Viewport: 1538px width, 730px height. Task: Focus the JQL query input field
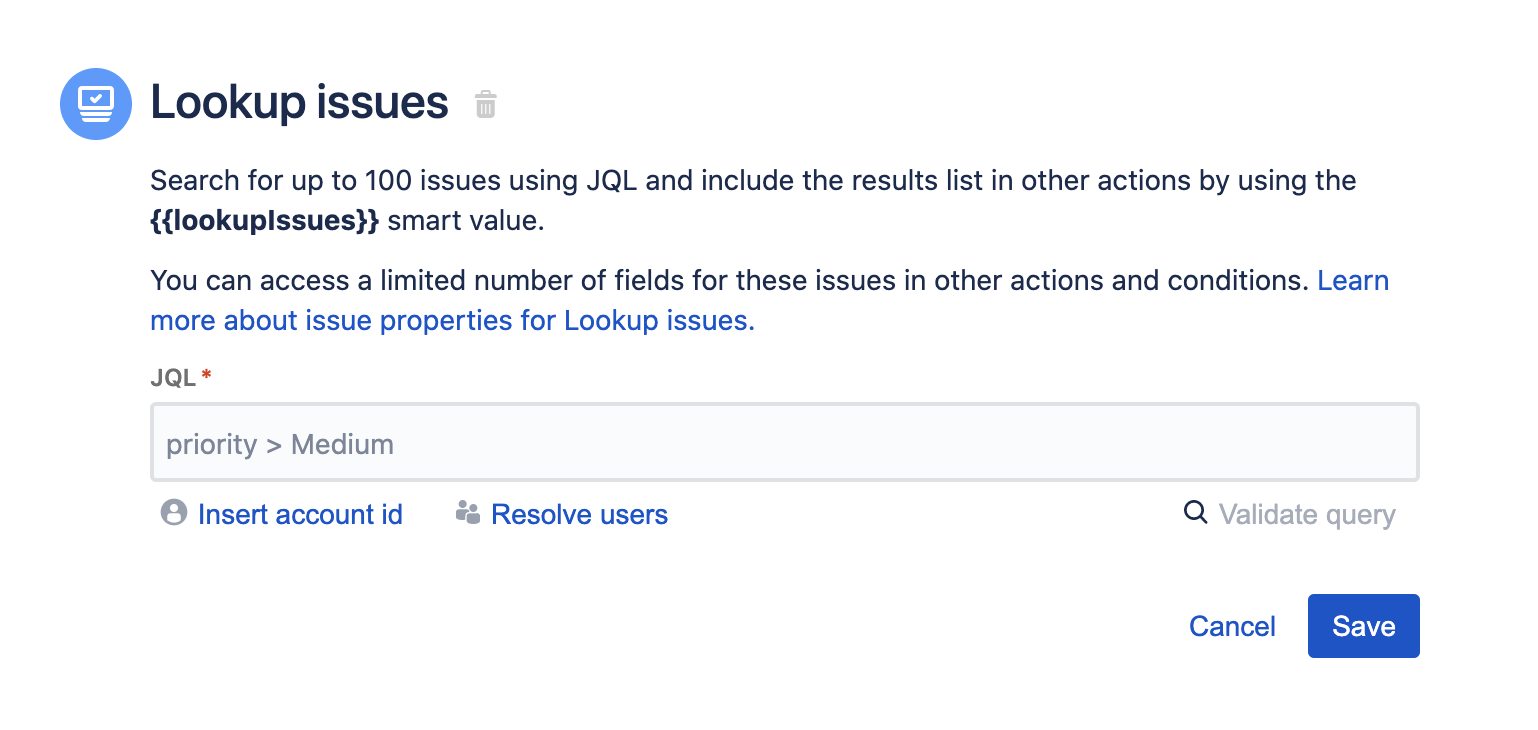785,443
